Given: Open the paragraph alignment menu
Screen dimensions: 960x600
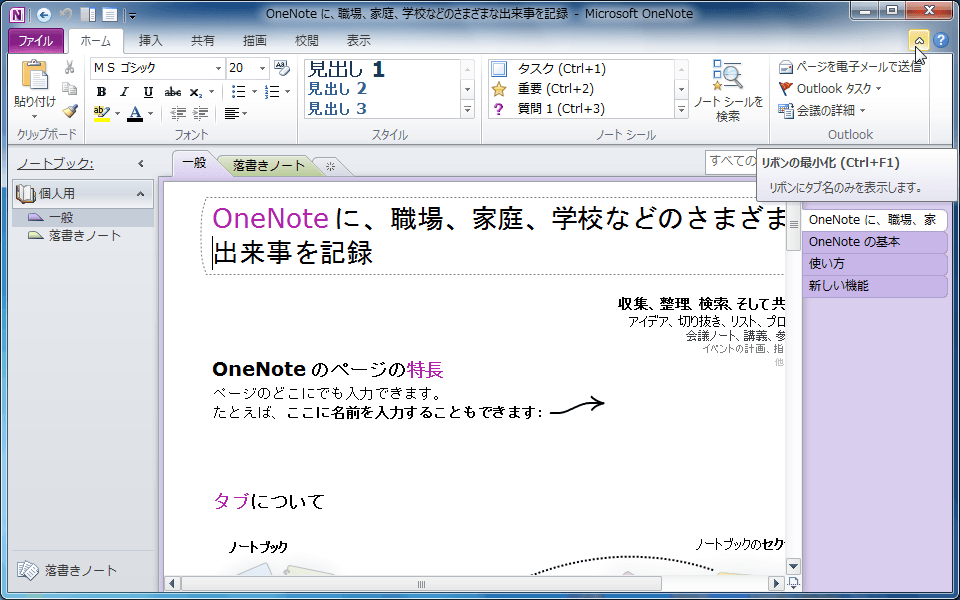Looking at the screenshot, I should (235, 113).
